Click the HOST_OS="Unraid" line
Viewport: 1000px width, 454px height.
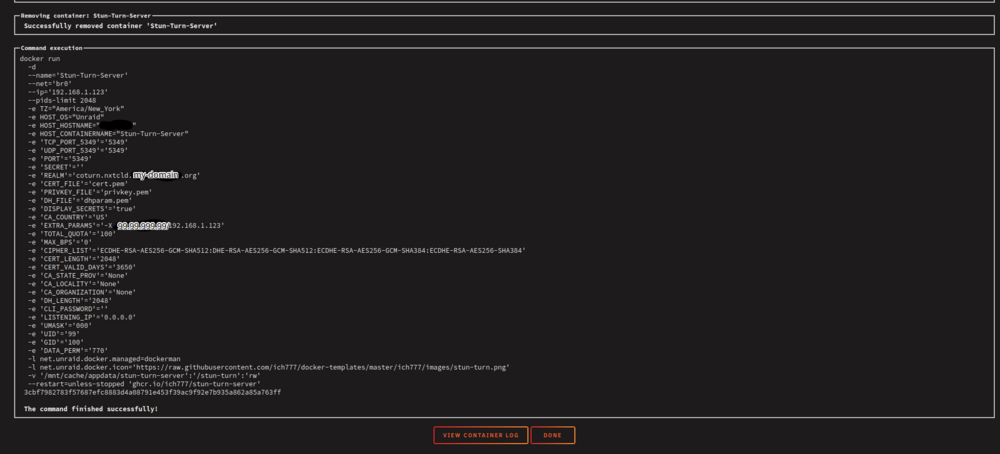coord(66,117)
